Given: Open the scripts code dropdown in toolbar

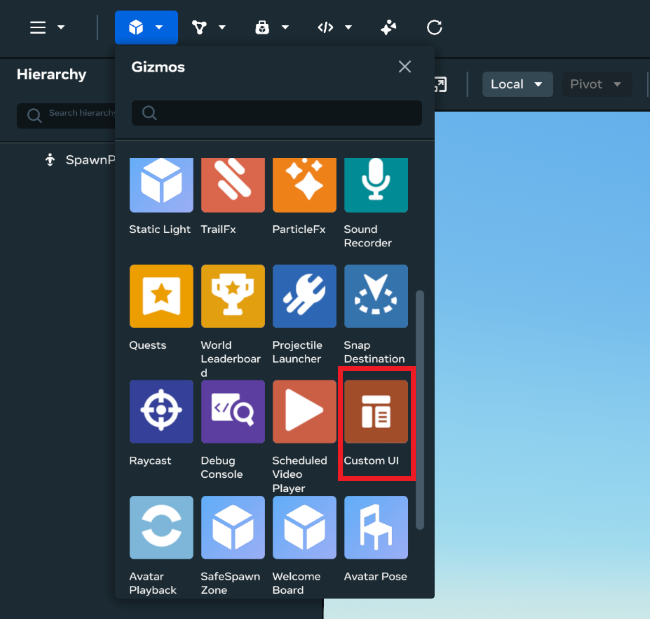Looking at the screenshot, I should coord(334,27).
